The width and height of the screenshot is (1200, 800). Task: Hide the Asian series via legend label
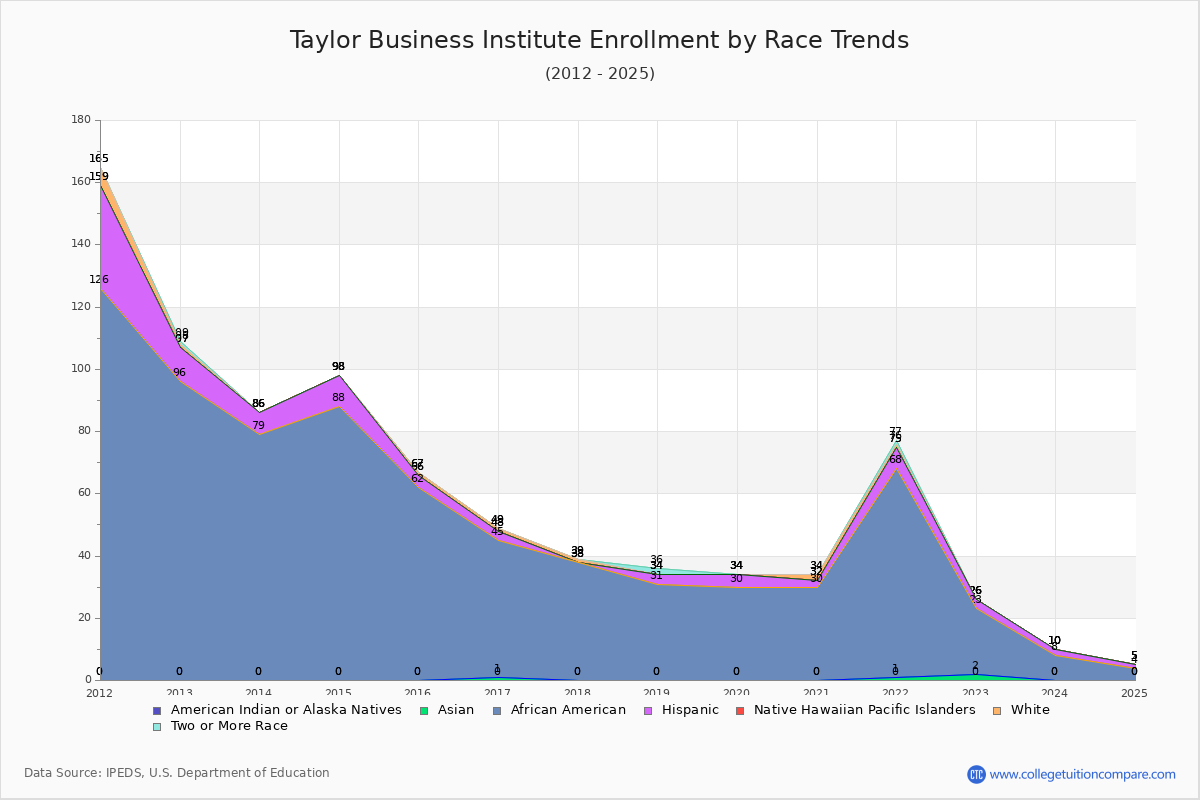click(456, 710)
